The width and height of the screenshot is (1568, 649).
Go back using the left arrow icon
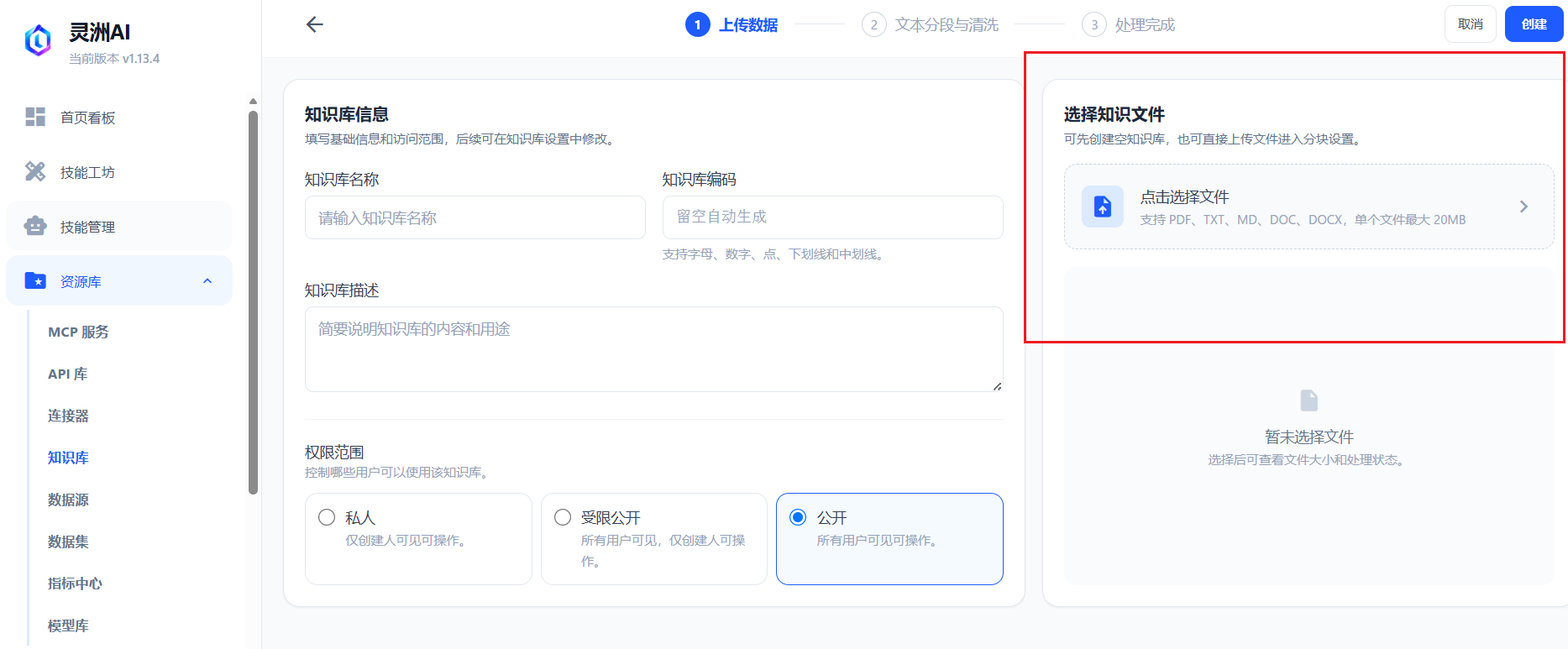pyautogui.click(x=315, y=24)
